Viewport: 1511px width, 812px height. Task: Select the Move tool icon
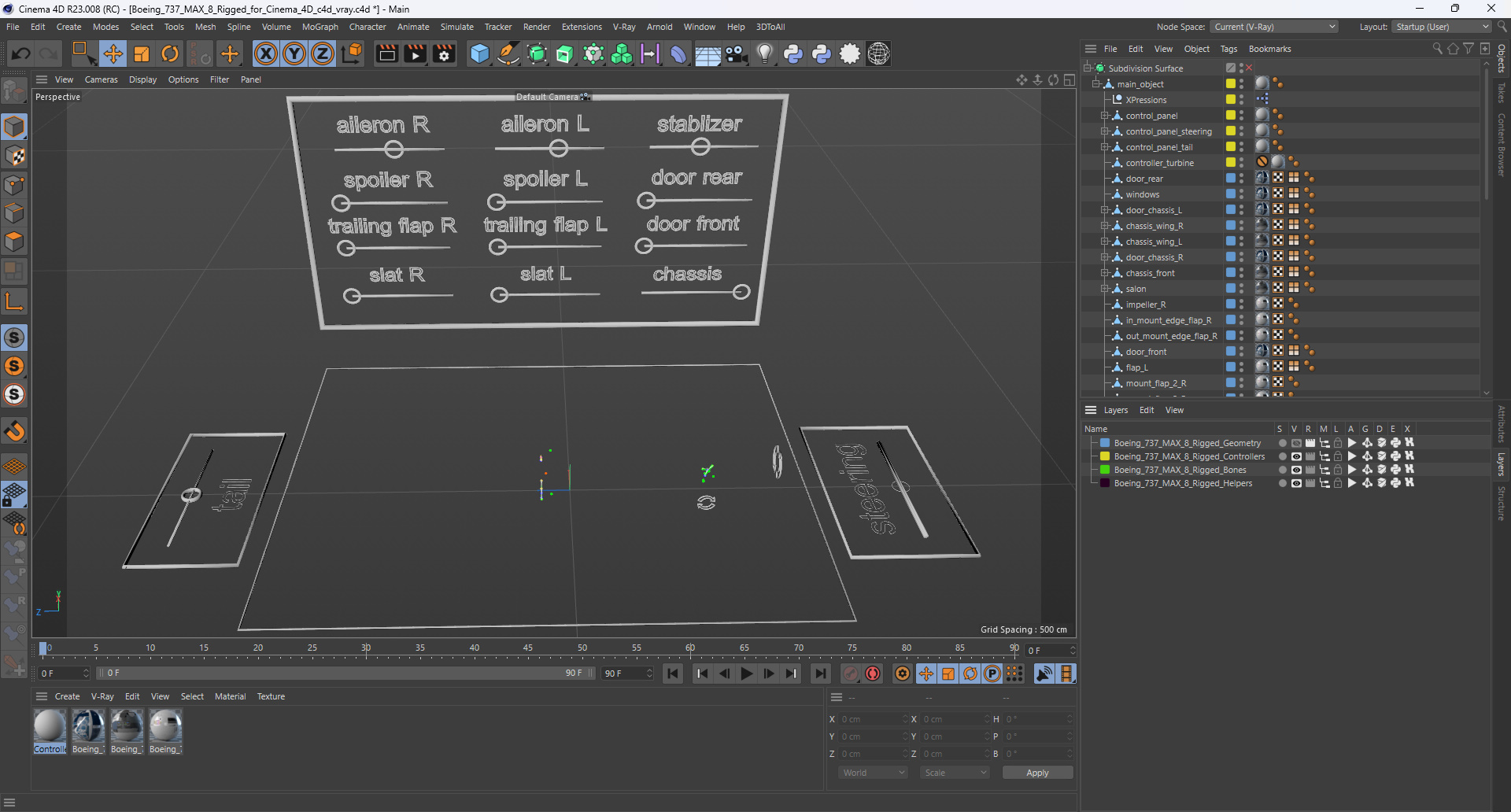pos(113,54)
